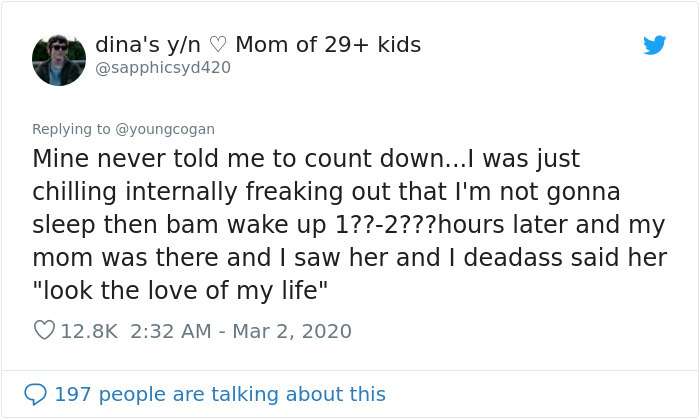This screenshot has width=700, height=419.
Task: Open the sapphicsyd420 profile avatar
Action: (59, 59)
